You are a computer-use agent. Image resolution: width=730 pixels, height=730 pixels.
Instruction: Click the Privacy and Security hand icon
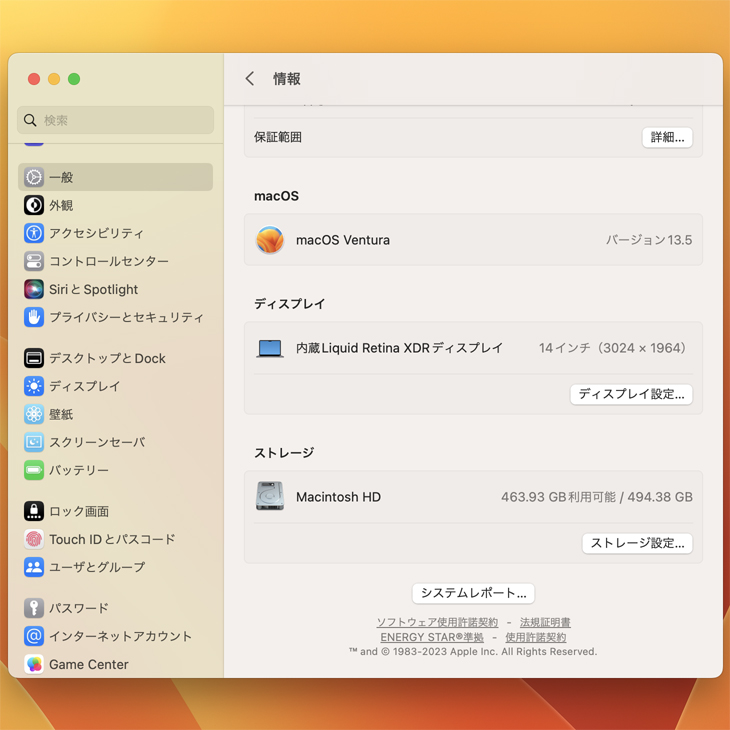pos(34,317)
